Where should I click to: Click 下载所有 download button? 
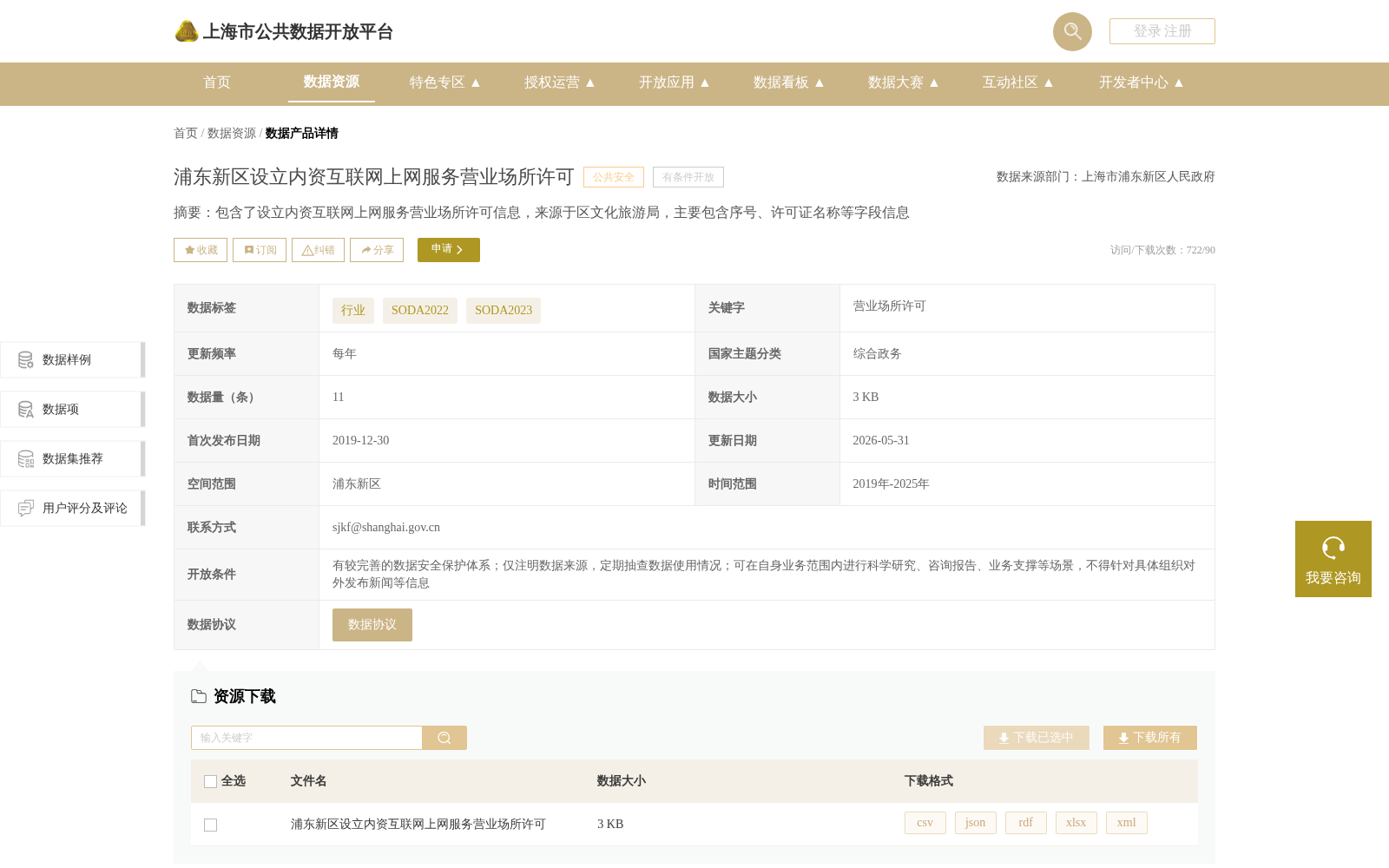1150,738
